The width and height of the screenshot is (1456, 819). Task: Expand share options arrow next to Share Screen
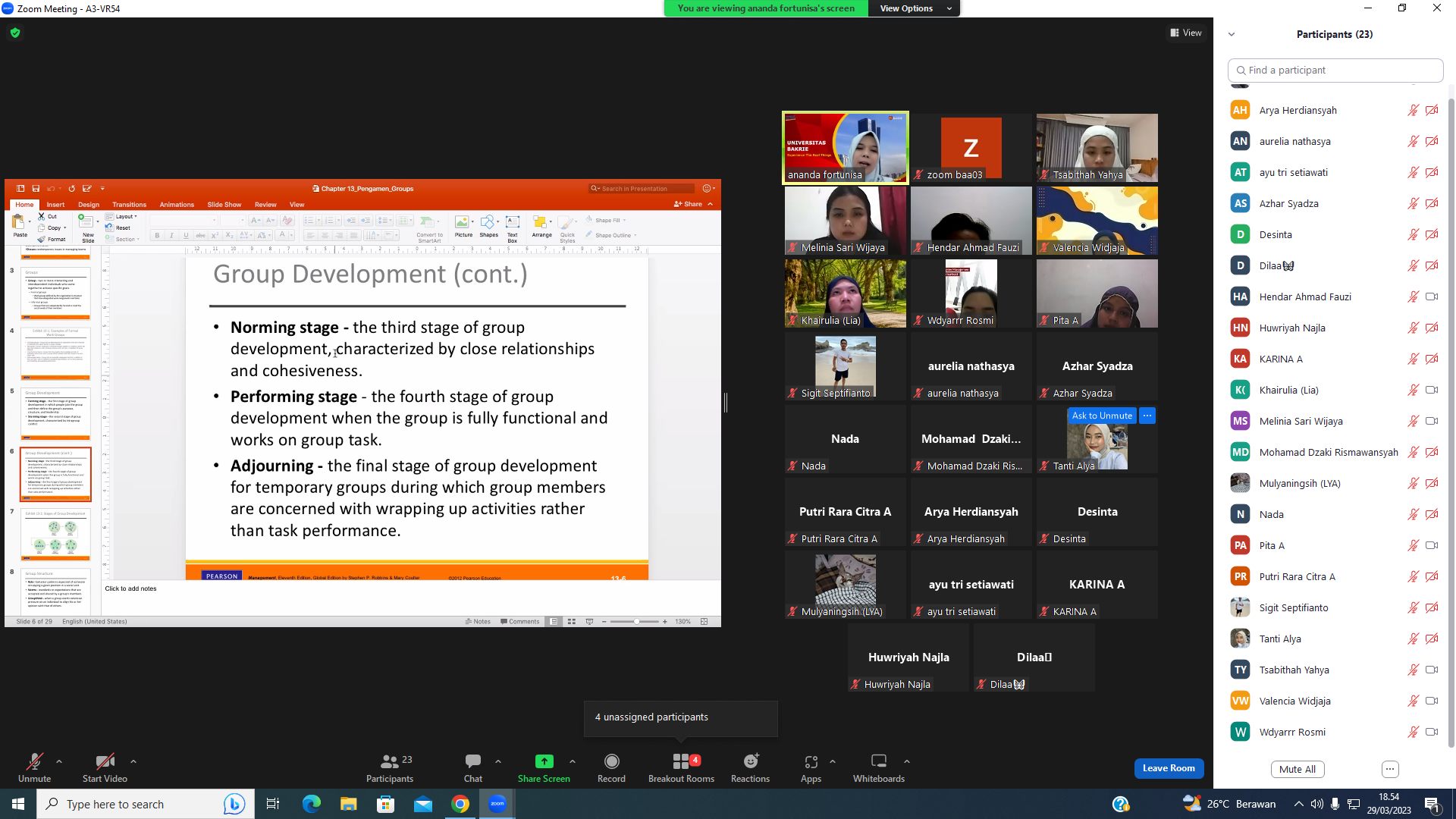pyautogui.click(x=573, y=761)
